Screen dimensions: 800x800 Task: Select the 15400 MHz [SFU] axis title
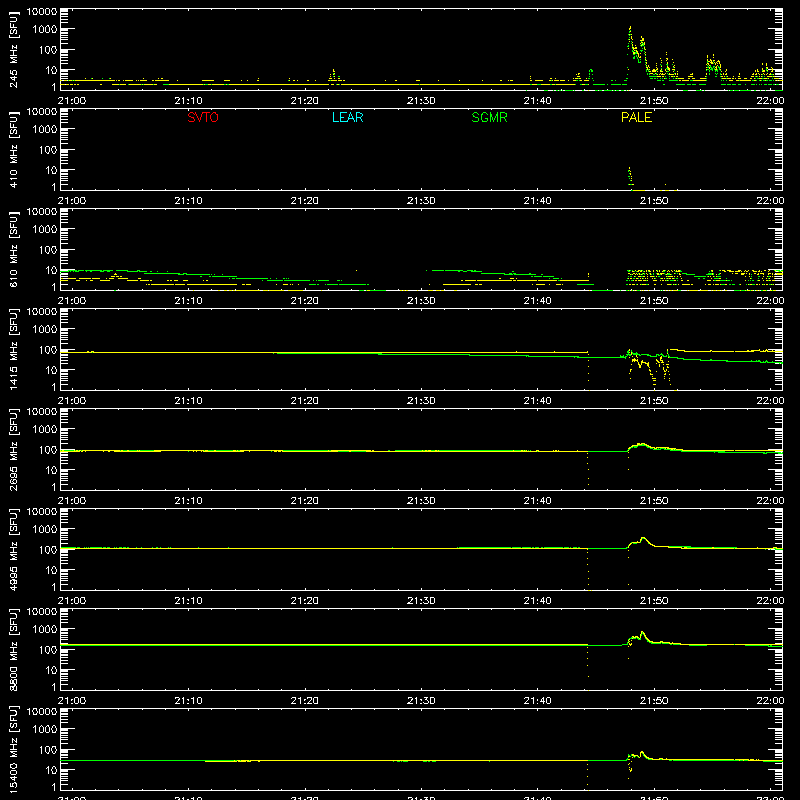click(14, 749)
